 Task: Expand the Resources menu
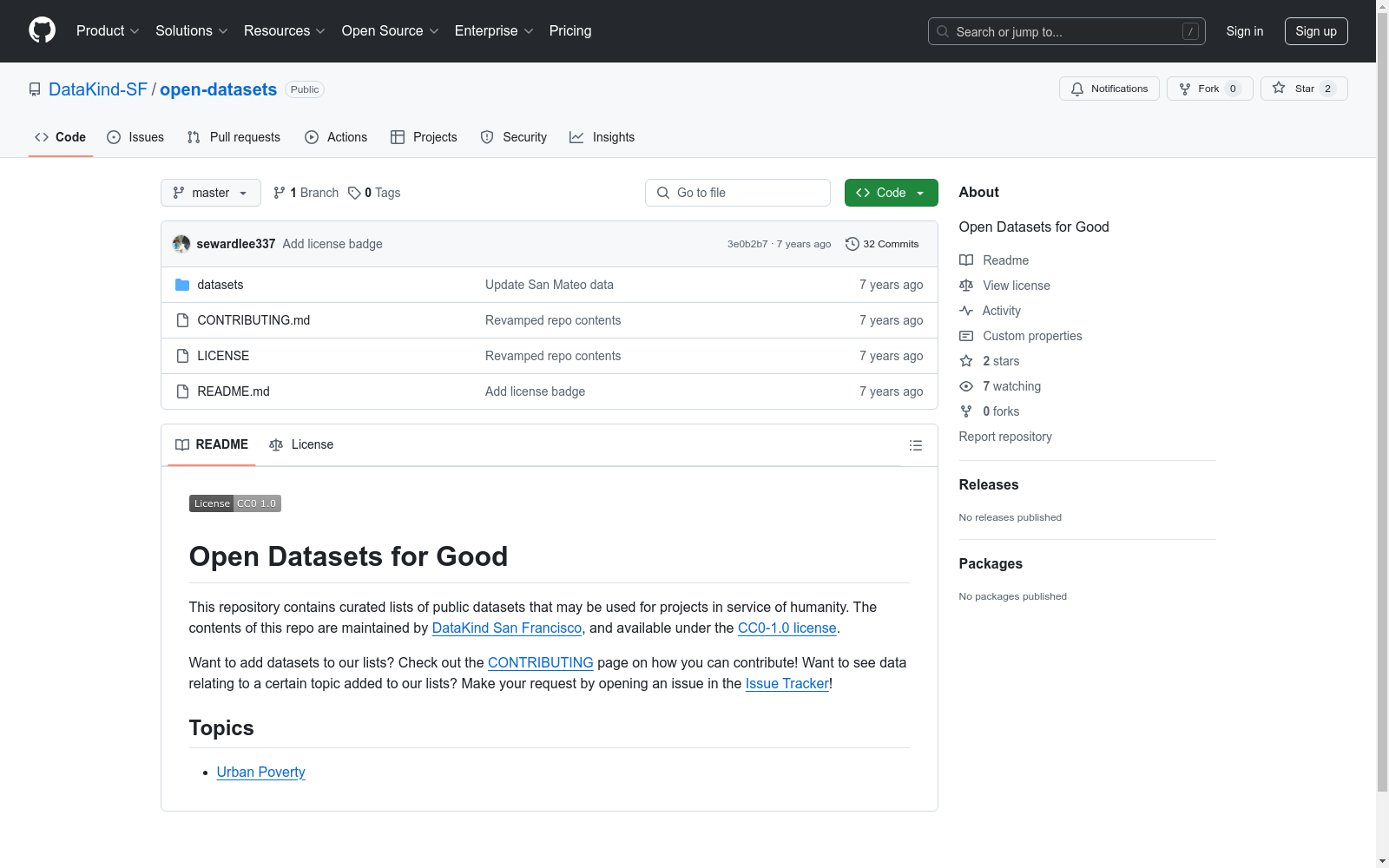[285, 30]
